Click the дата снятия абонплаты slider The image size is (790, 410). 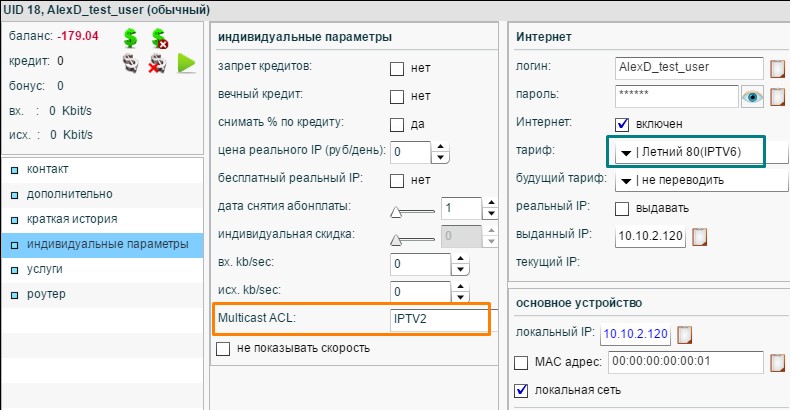414,210
